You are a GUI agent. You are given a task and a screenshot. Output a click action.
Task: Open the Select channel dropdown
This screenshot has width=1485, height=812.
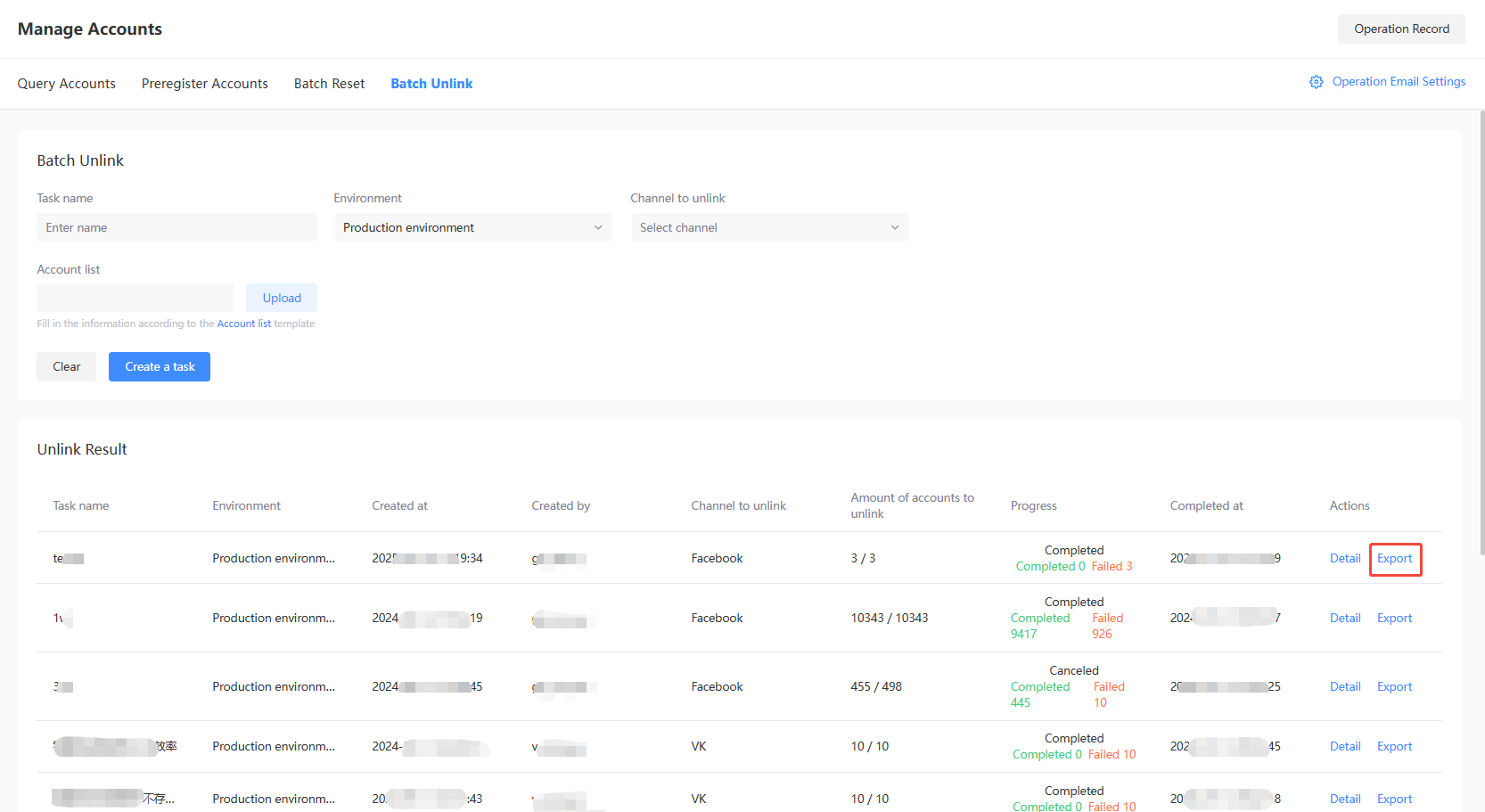(x=770, y=227)
